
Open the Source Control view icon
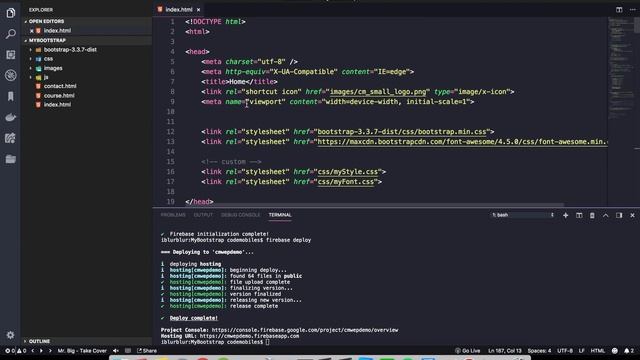tap(11, 55)
